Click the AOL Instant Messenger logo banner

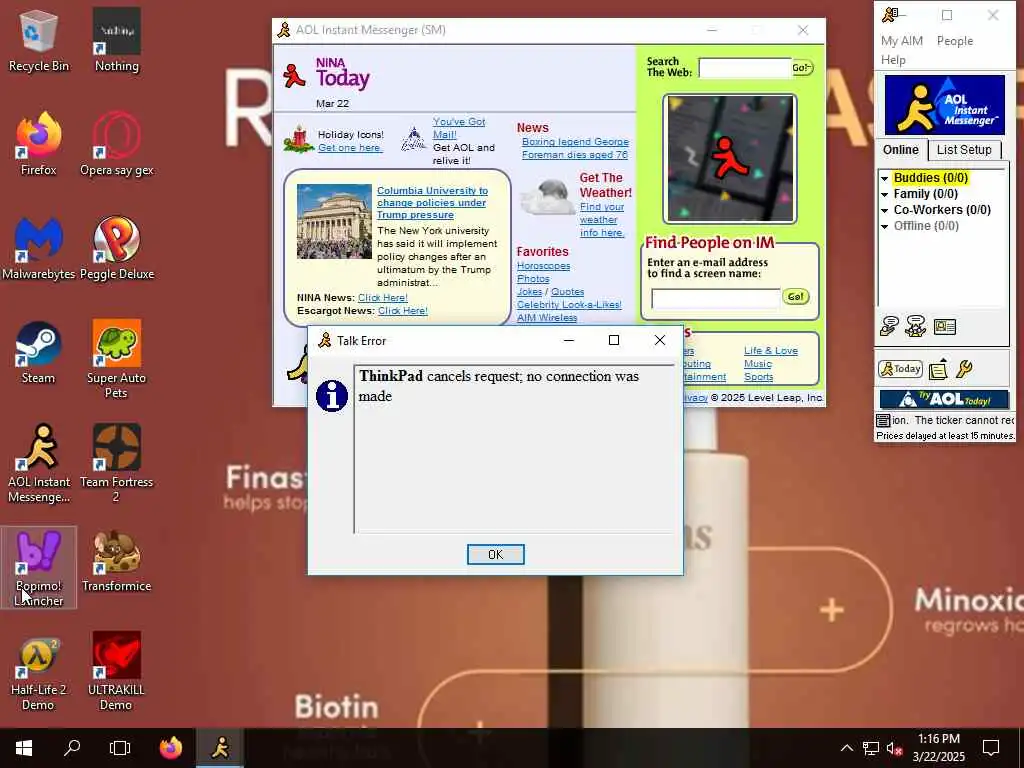pos(944,104)
